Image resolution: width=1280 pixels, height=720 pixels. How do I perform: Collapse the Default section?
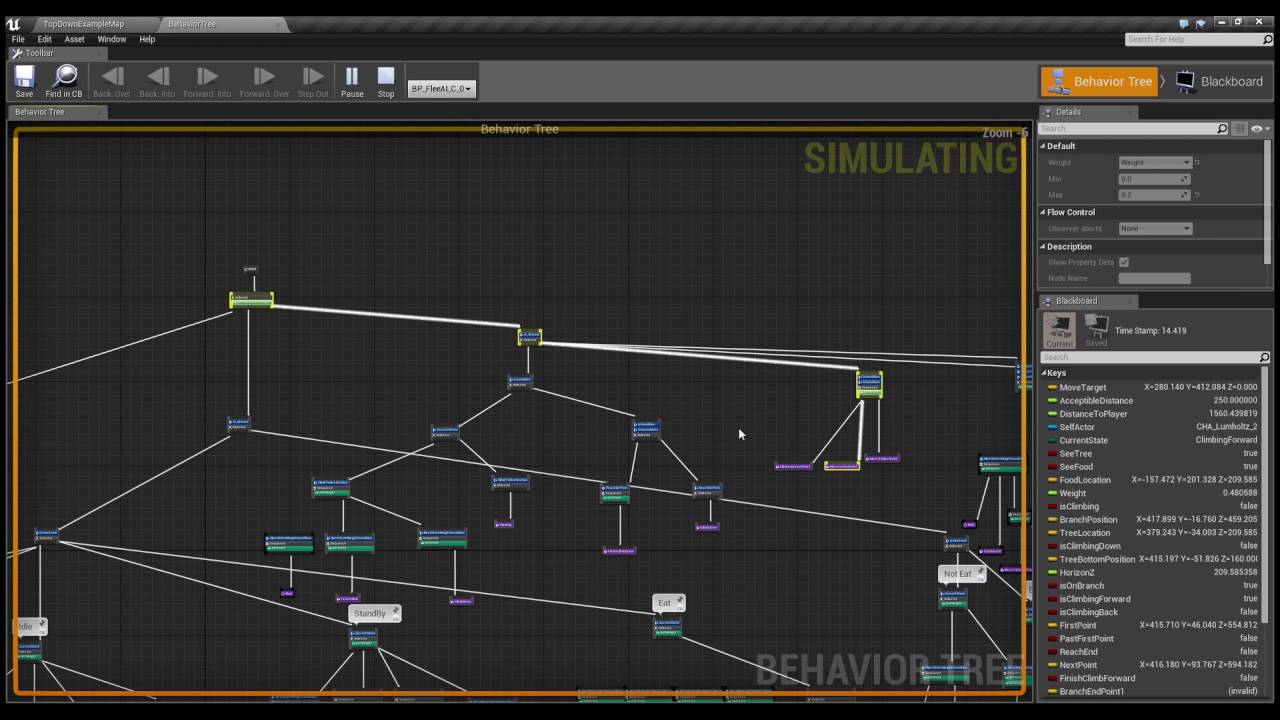(x=1042, y=146)
